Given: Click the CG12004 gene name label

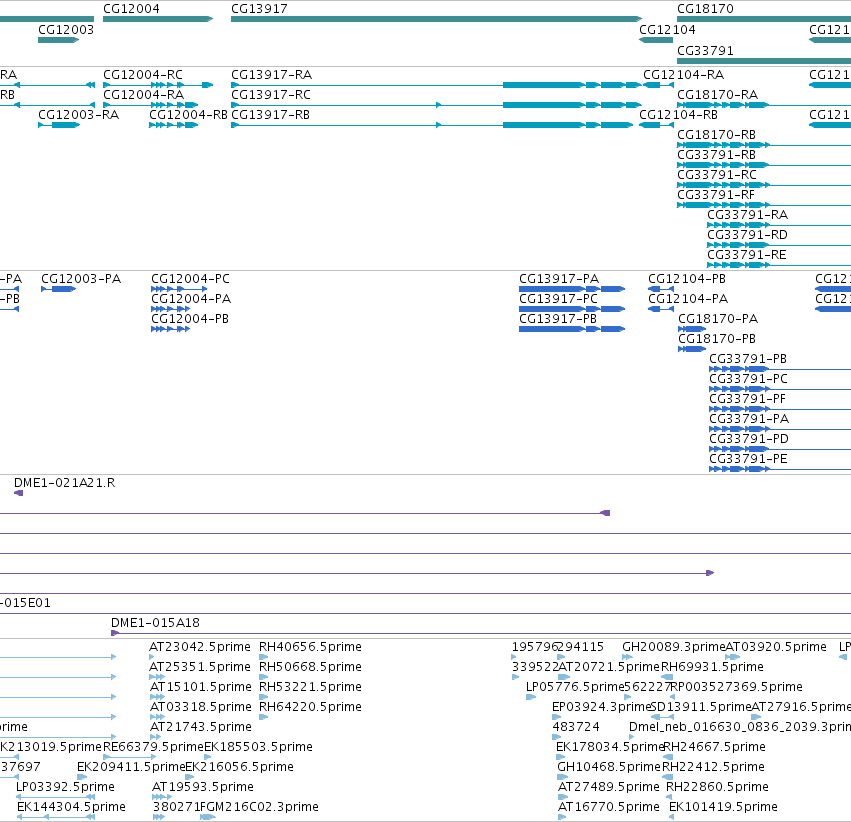Looking at the screenshot, I should [131, 9].
